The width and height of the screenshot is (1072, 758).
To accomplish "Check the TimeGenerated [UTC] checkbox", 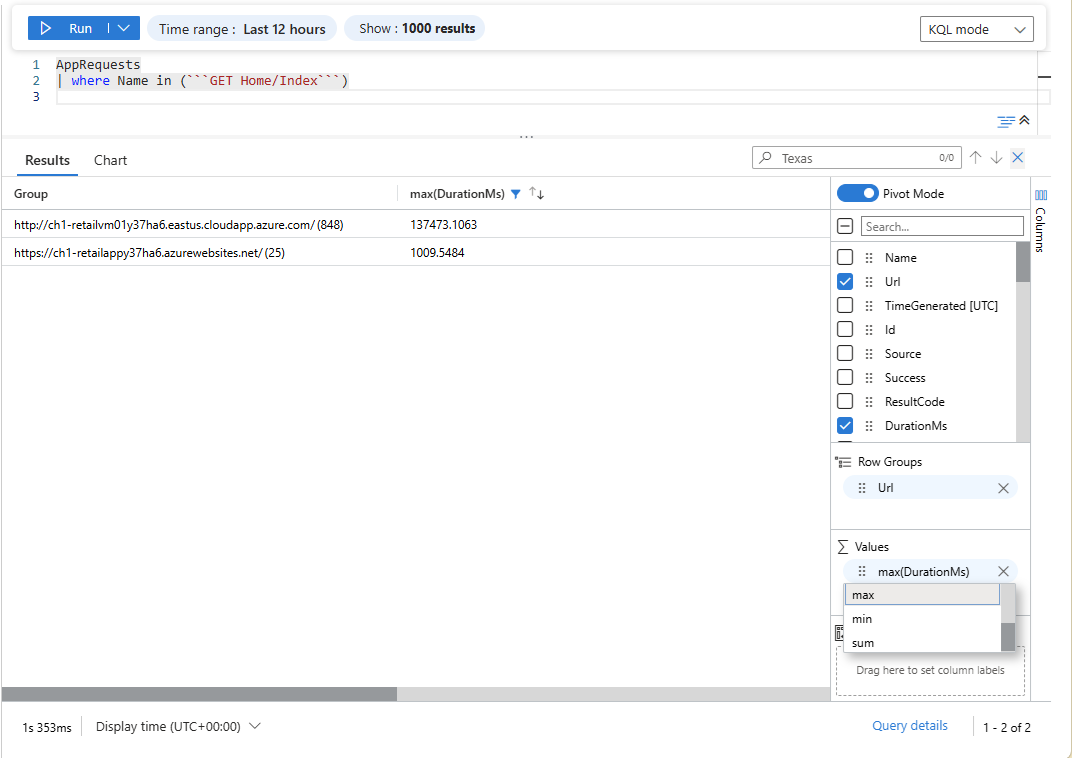I will click(x=845, y=305).
